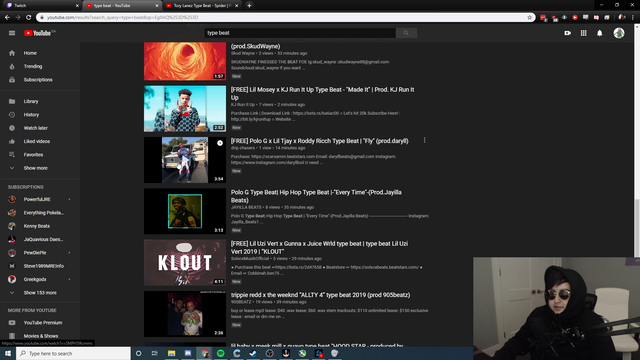Viewport: 640px width, 360px height.
Task: Visit the drip chasers channel
Action: coord(242,148)
